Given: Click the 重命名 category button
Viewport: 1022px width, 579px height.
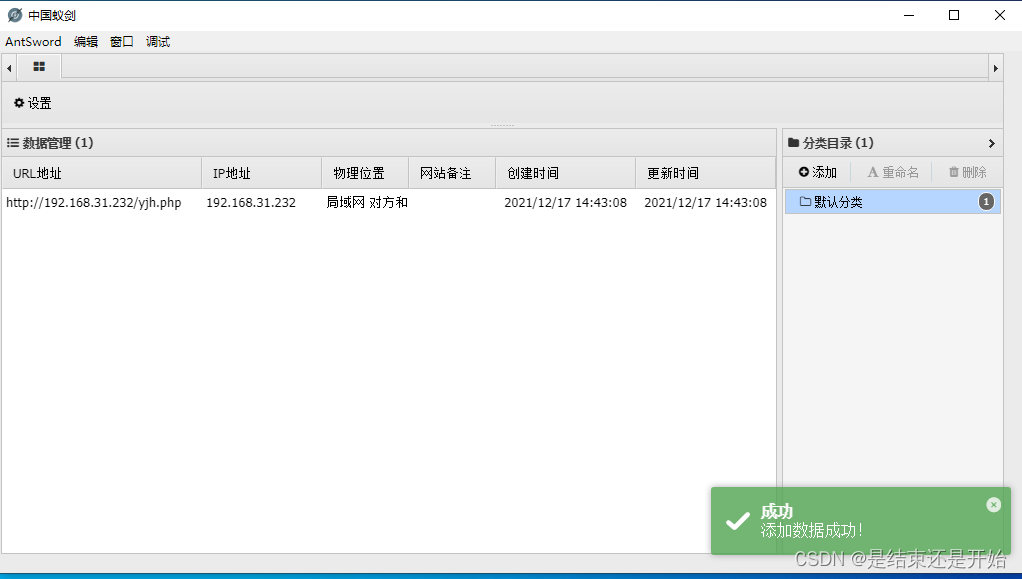Looking at the screenshot, I should point(892,172).
